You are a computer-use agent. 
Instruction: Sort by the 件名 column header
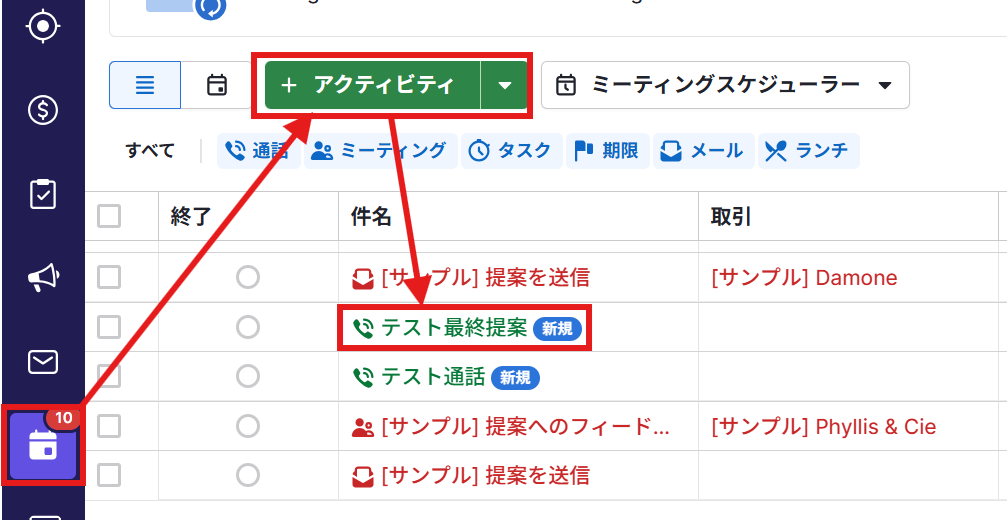(x=371, y=217)
